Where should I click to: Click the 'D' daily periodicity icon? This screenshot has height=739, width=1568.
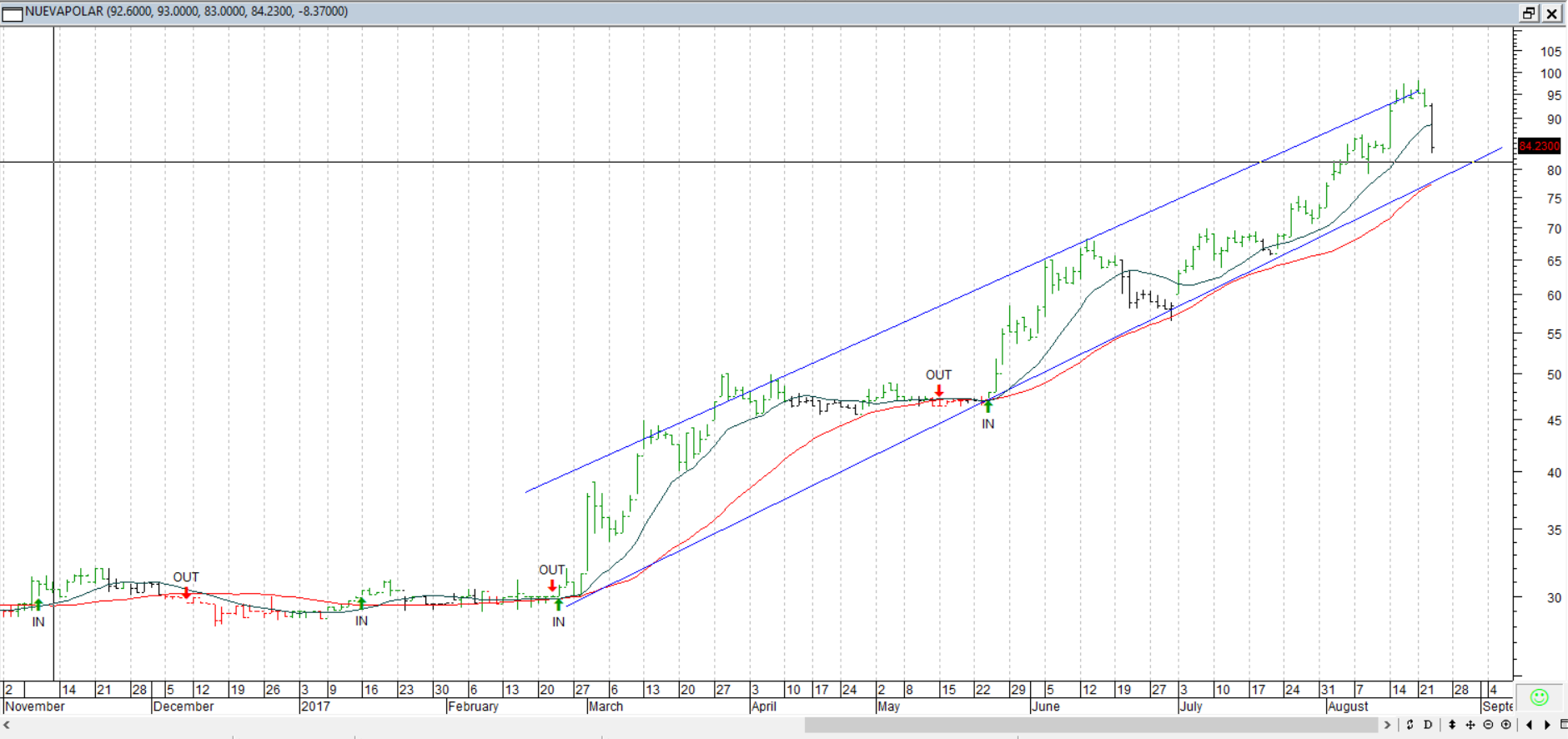[1428, 725]
